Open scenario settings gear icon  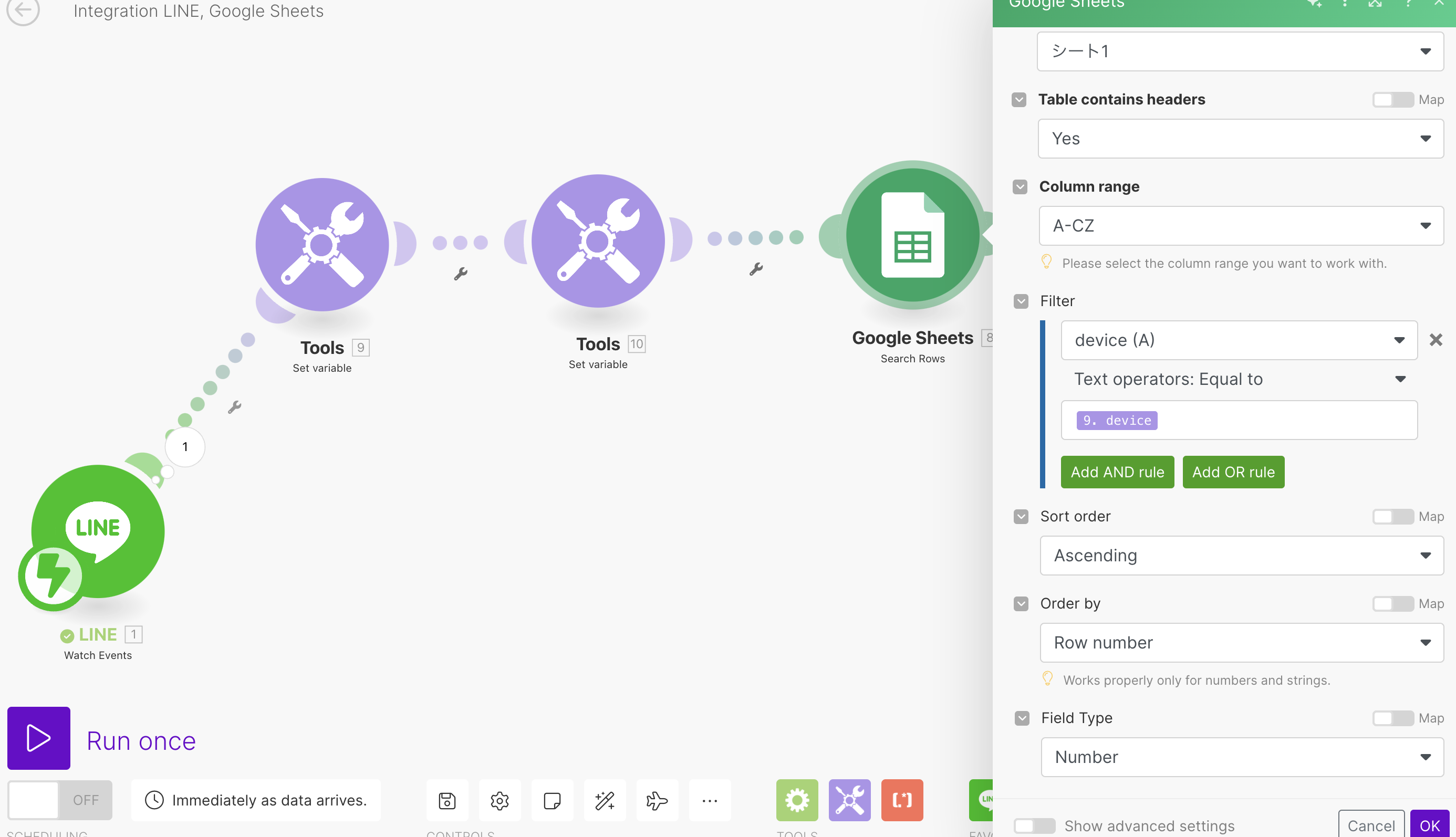tap(499, 800)
